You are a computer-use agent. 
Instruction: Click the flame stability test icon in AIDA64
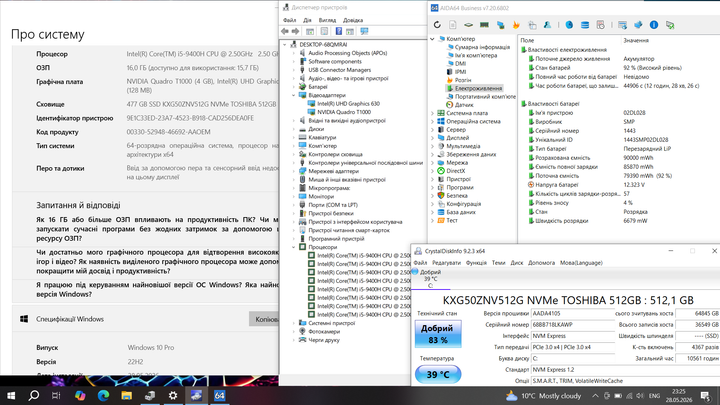click(x=516, y=25)
